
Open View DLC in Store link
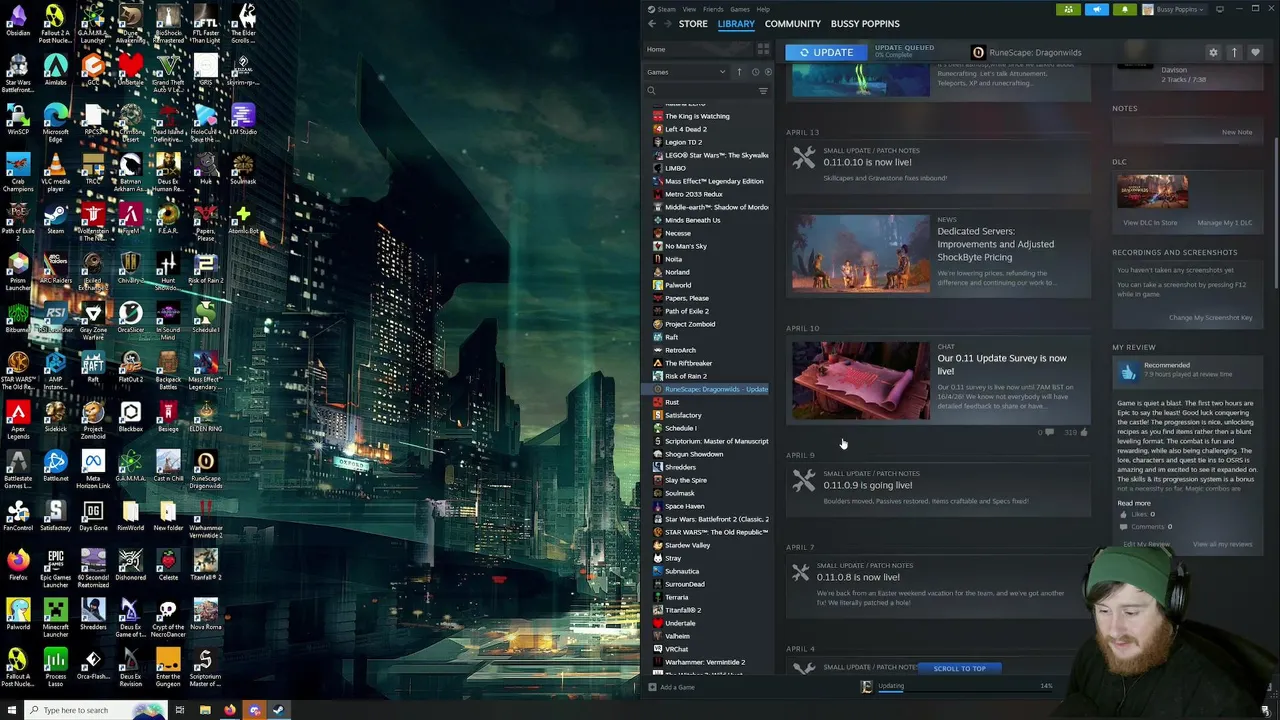click(1150, 223)
